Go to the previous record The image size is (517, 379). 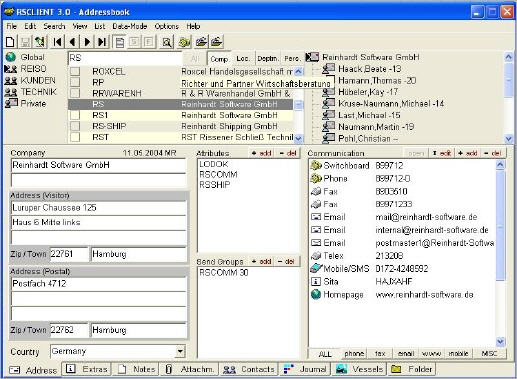coord(72,42)
